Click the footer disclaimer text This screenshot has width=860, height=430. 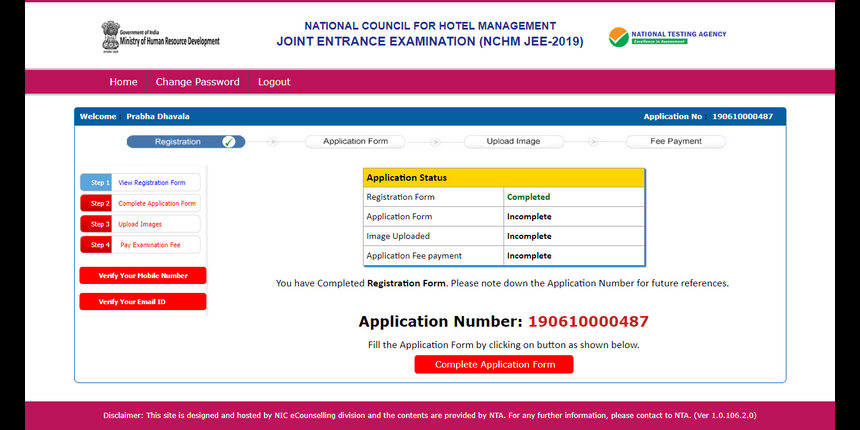point(430,416)
